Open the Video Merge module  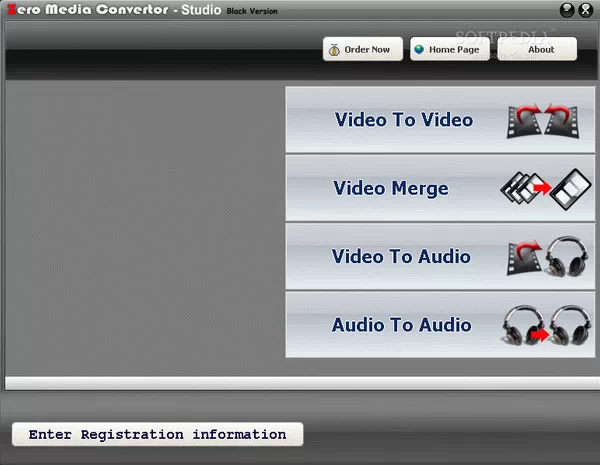[440, 188]
